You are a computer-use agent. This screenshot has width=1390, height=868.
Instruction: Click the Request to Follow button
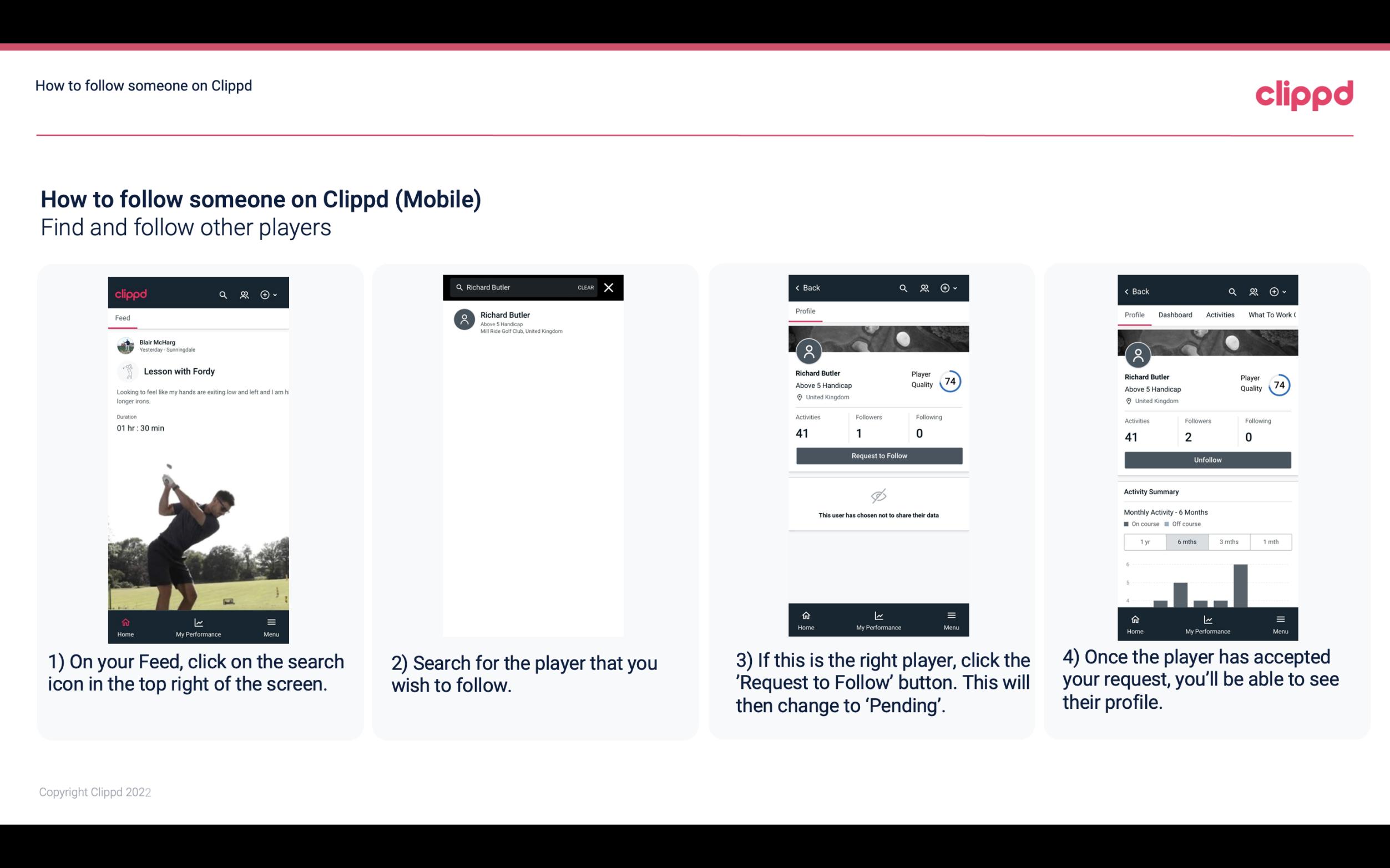878,455
